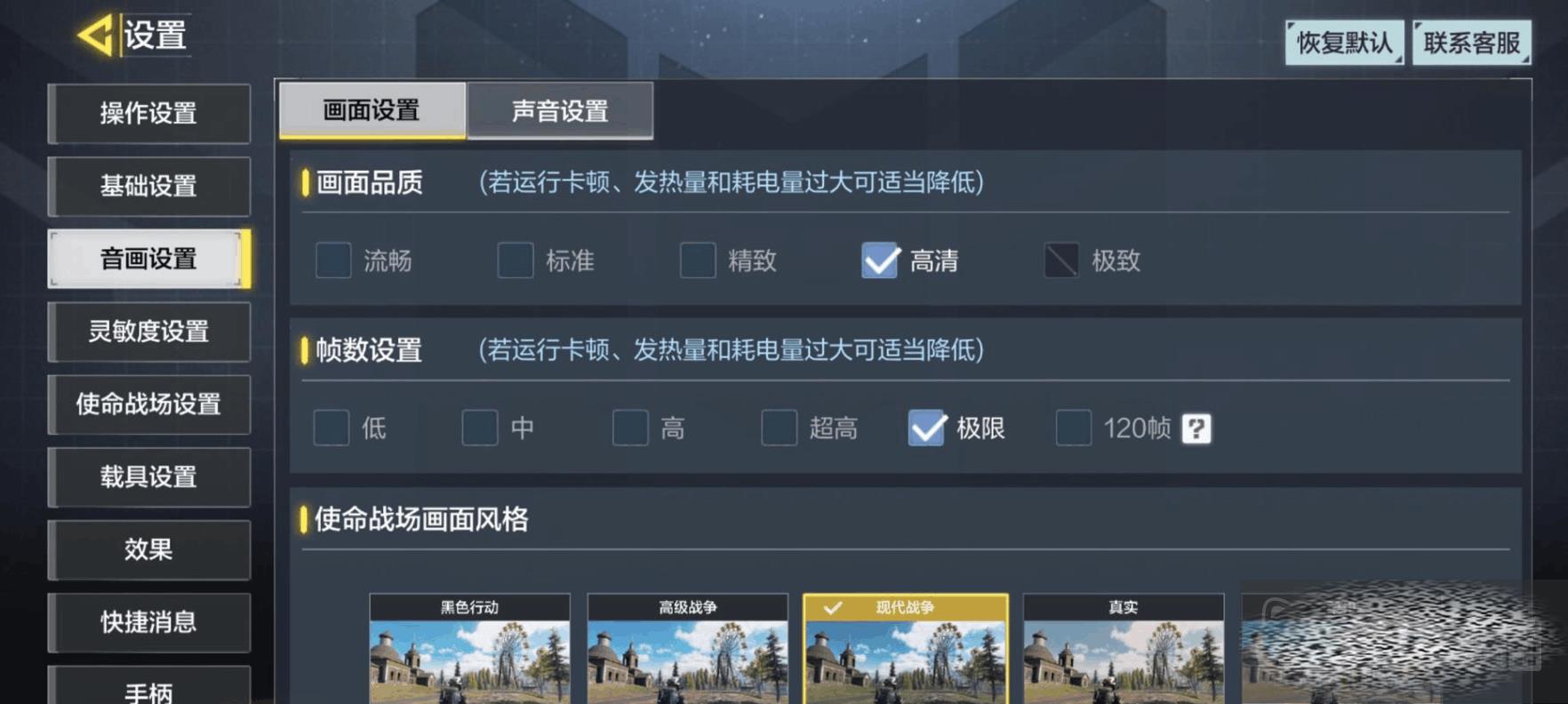Switch to the 画面设置 tab
The height and width of the screenshot is (704, 1568).
click(372, 110)
